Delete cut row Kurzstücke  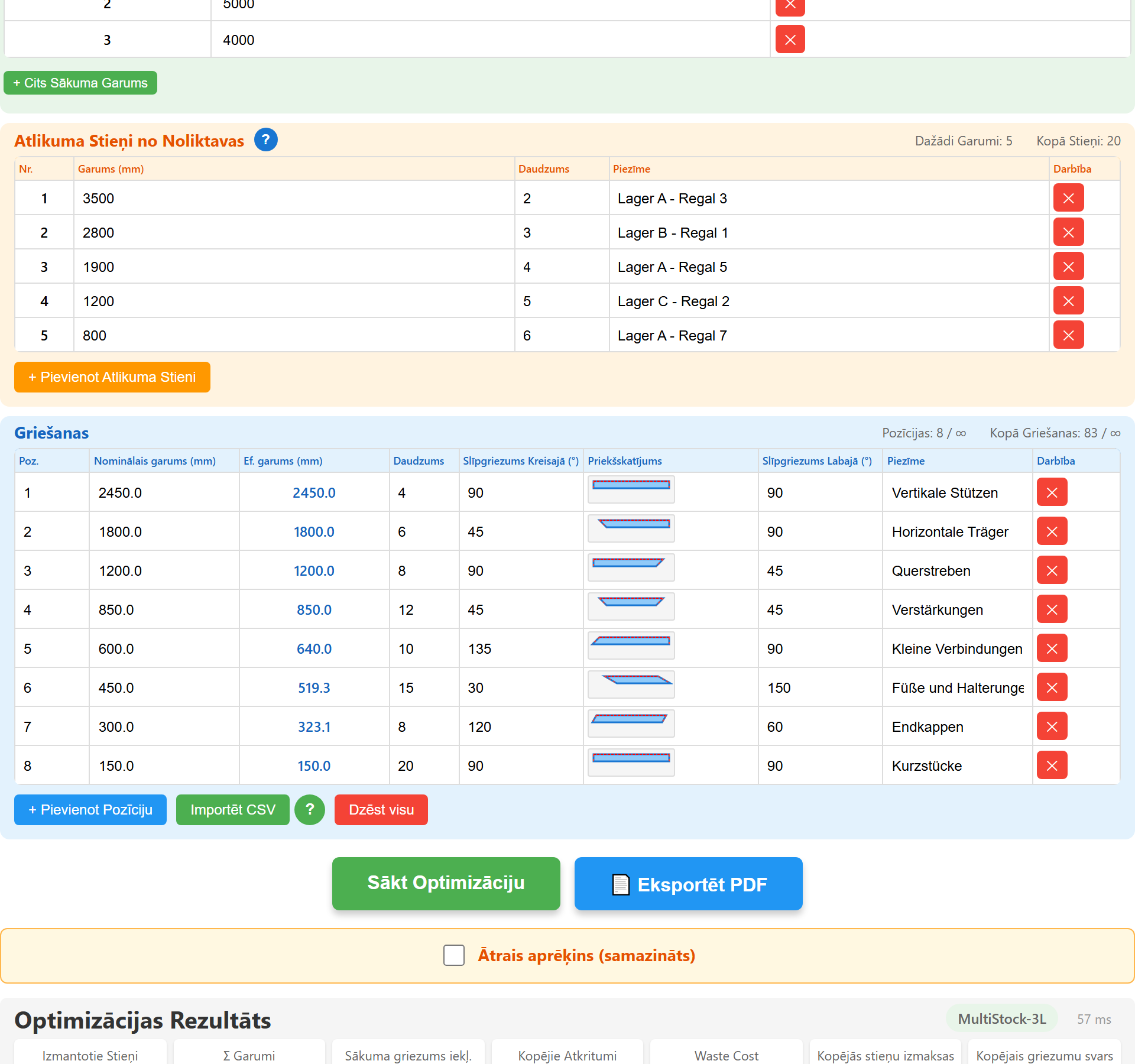[1052, 765]
